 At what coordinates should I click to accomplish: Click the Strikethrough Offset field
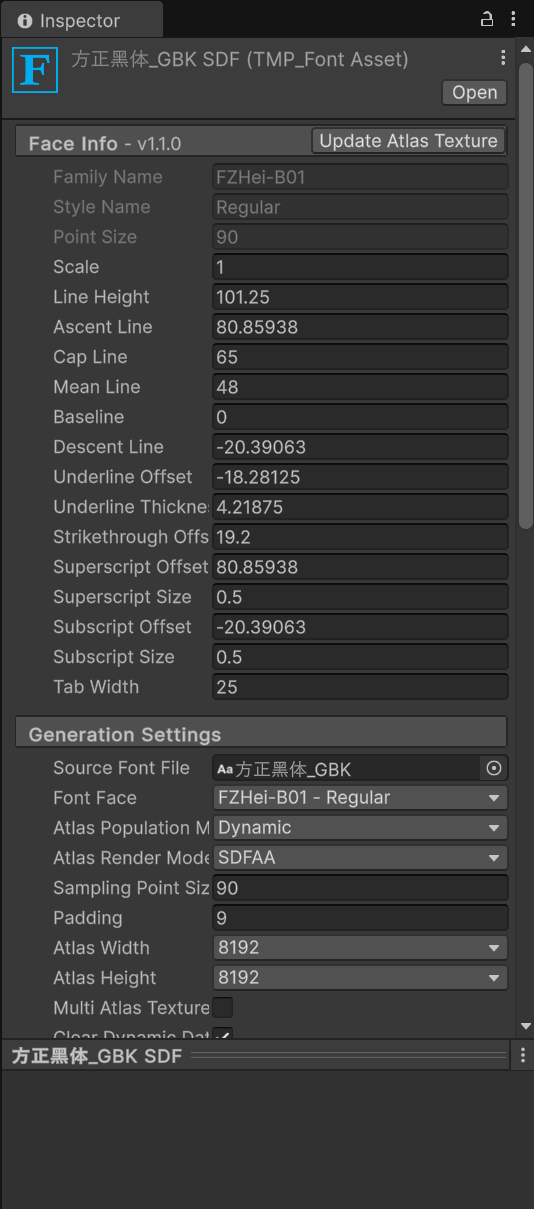pos(361,537)
